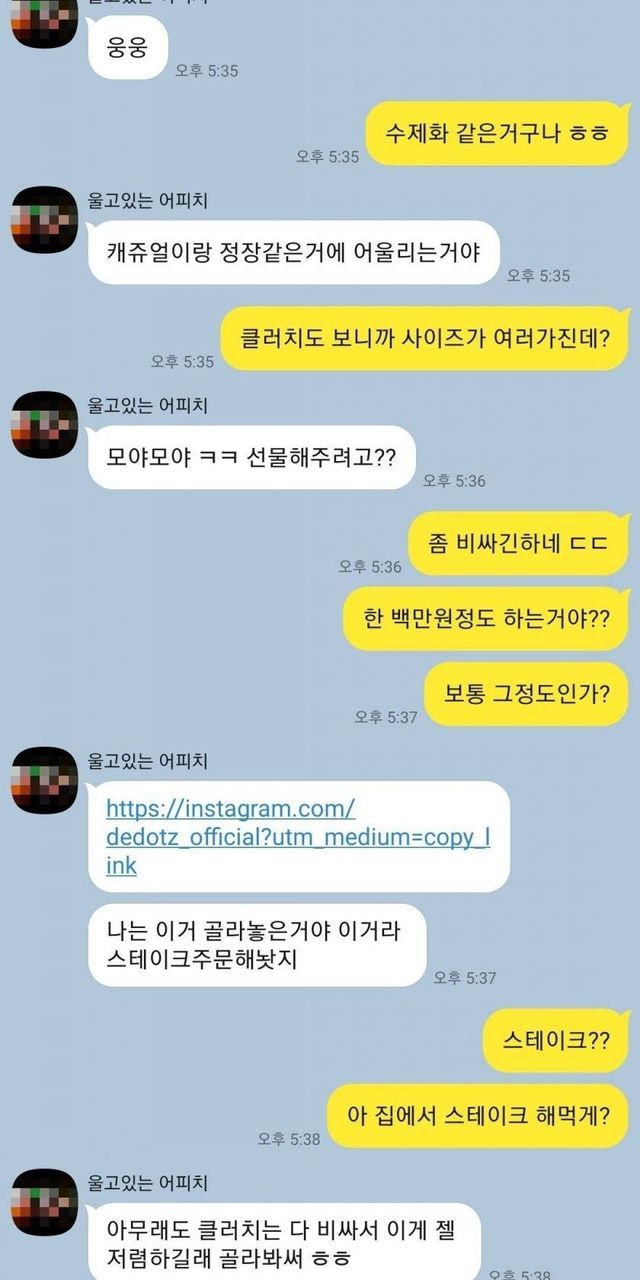The width and height of the screenshot is (640, 1280).
Task: Select the 웅웅 message bubble
Action: pos(127,47)
